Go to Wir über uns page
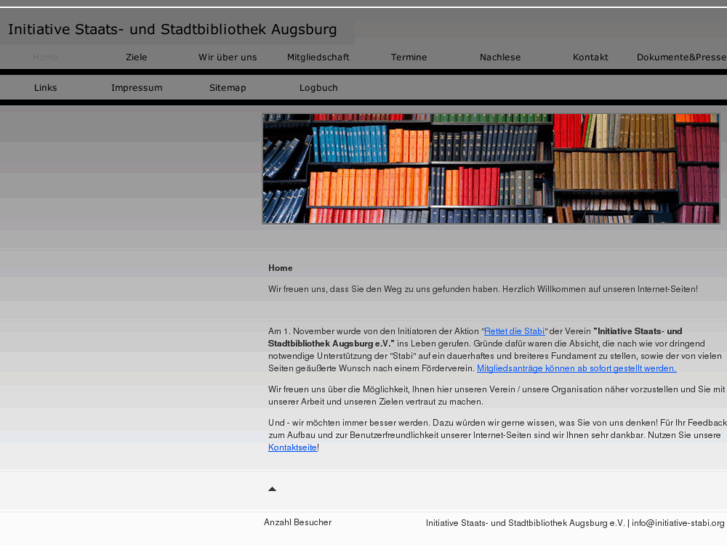This screenshot has height=545, width=727. pos(227,57)
